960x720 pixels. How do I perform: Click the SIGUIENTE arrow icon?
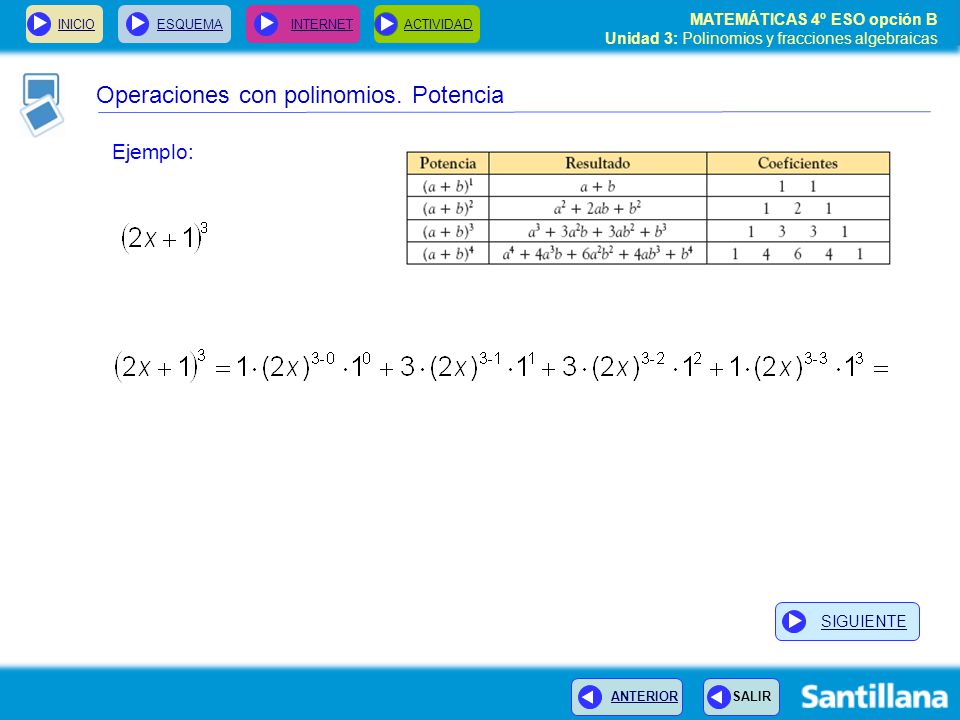[x=794, y=621]
